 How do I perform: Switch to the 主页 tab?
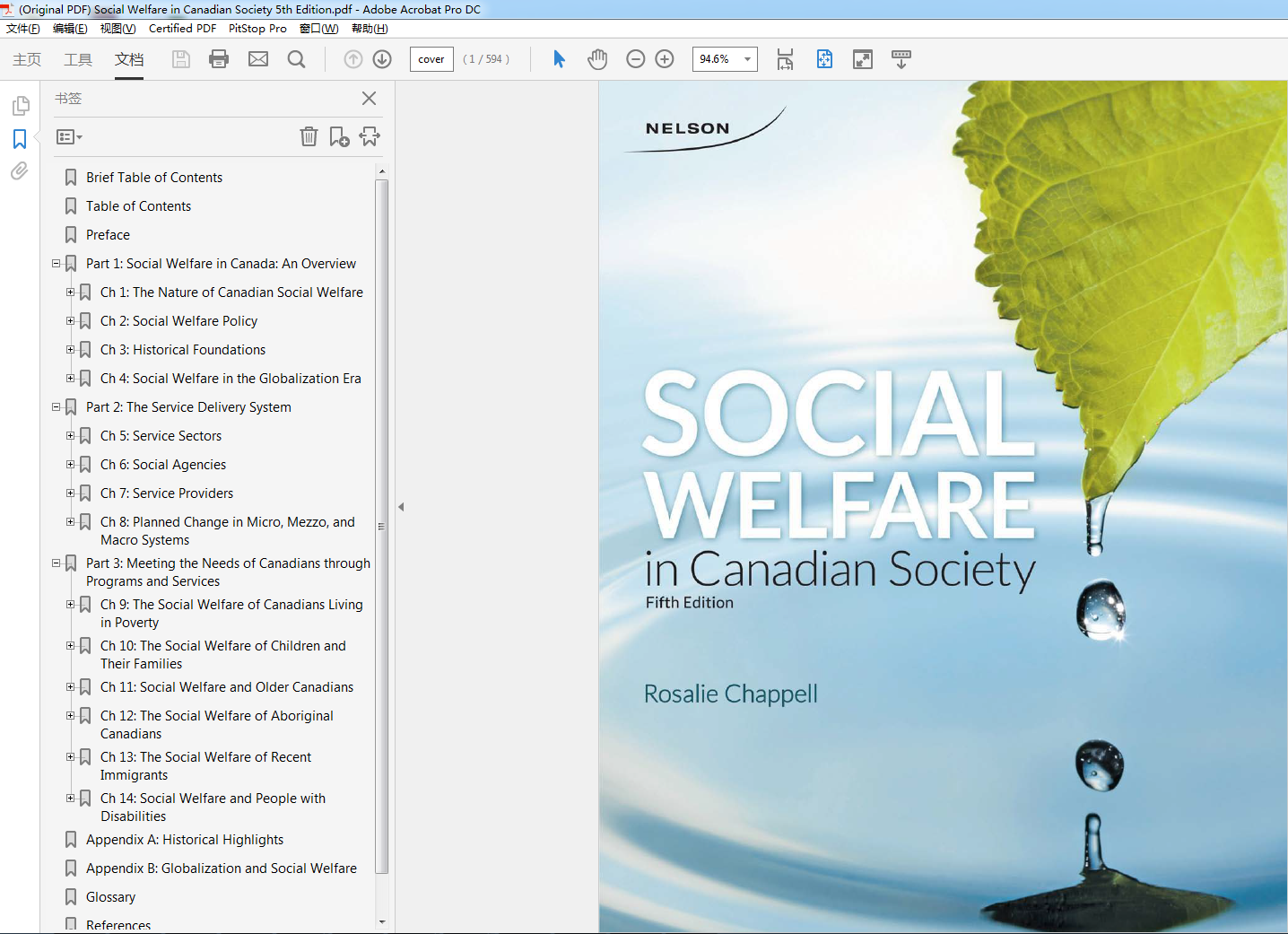27,59
